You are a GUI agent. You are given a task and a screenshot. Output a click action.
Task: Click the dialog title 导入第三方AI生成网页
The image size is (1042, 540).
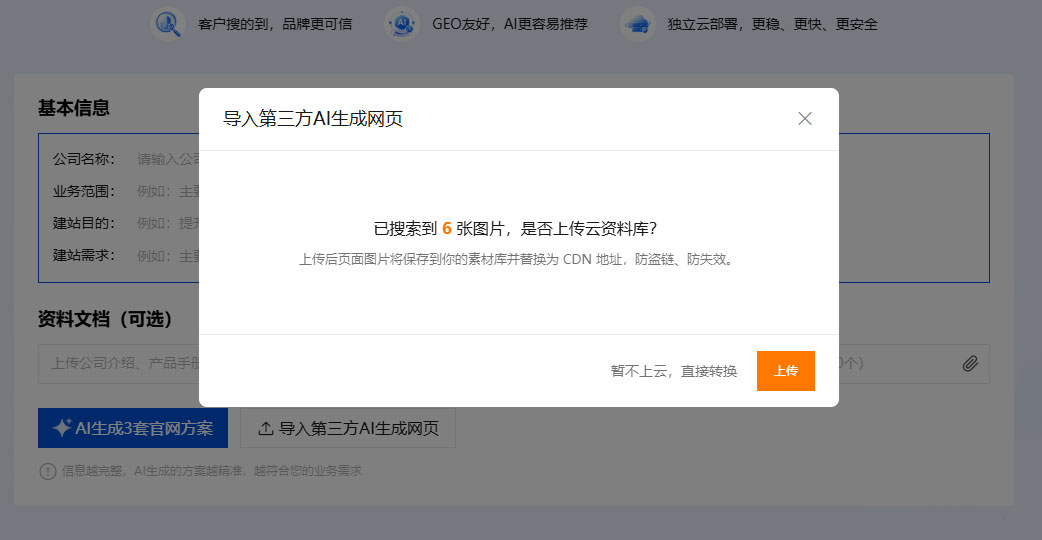[312, 119]
